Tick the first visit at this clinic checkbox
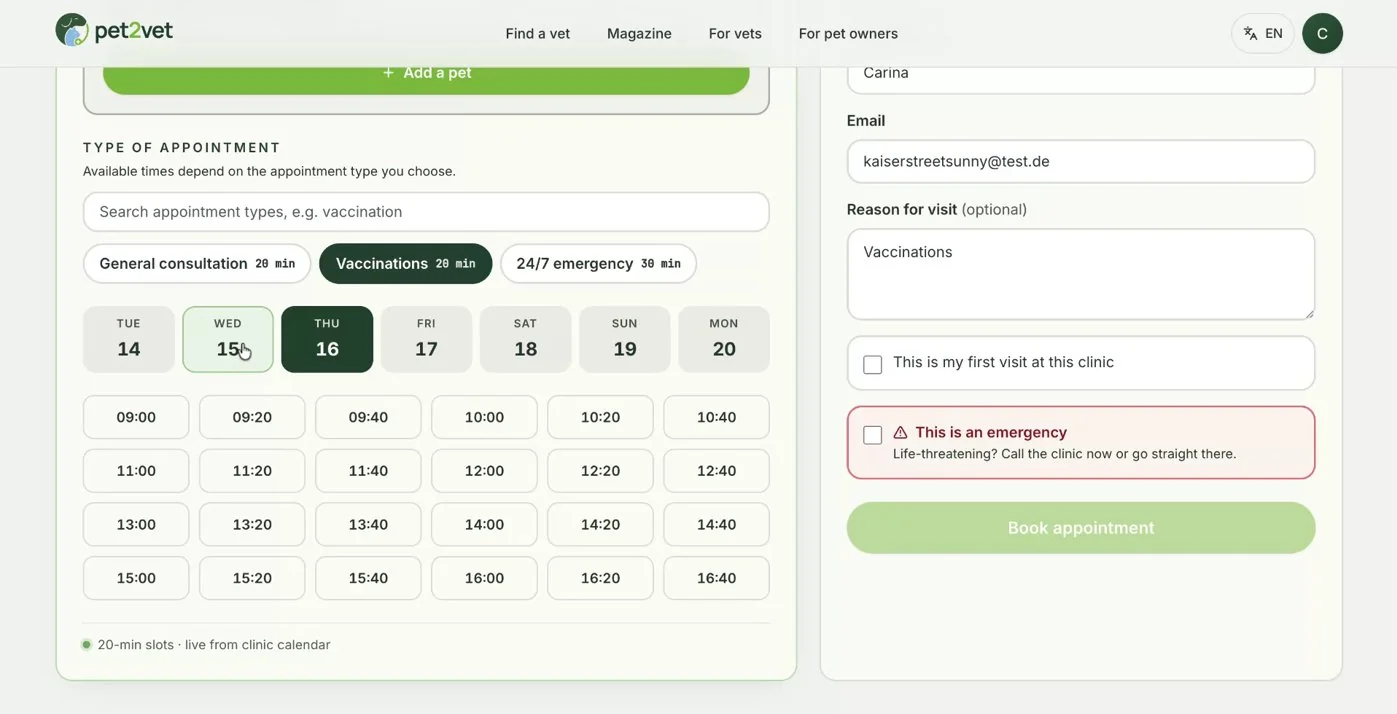The width and height of the screenshot is (1397, 714). pos(873,364)
